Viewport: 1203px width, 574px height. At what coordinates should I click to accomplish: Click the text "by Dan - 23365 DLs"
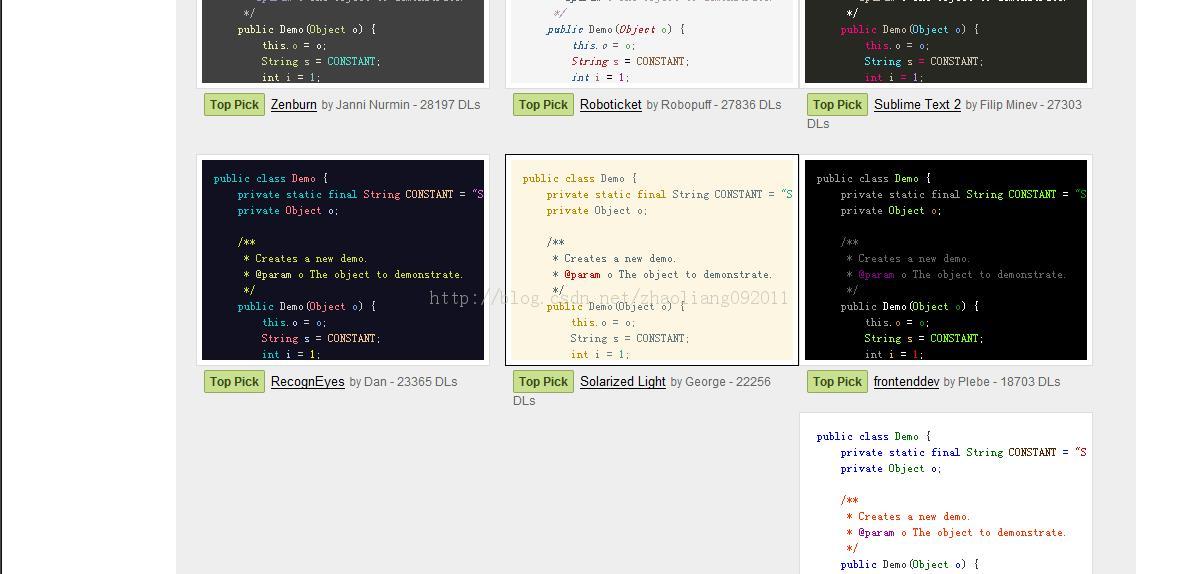click(x=404, y=382)
